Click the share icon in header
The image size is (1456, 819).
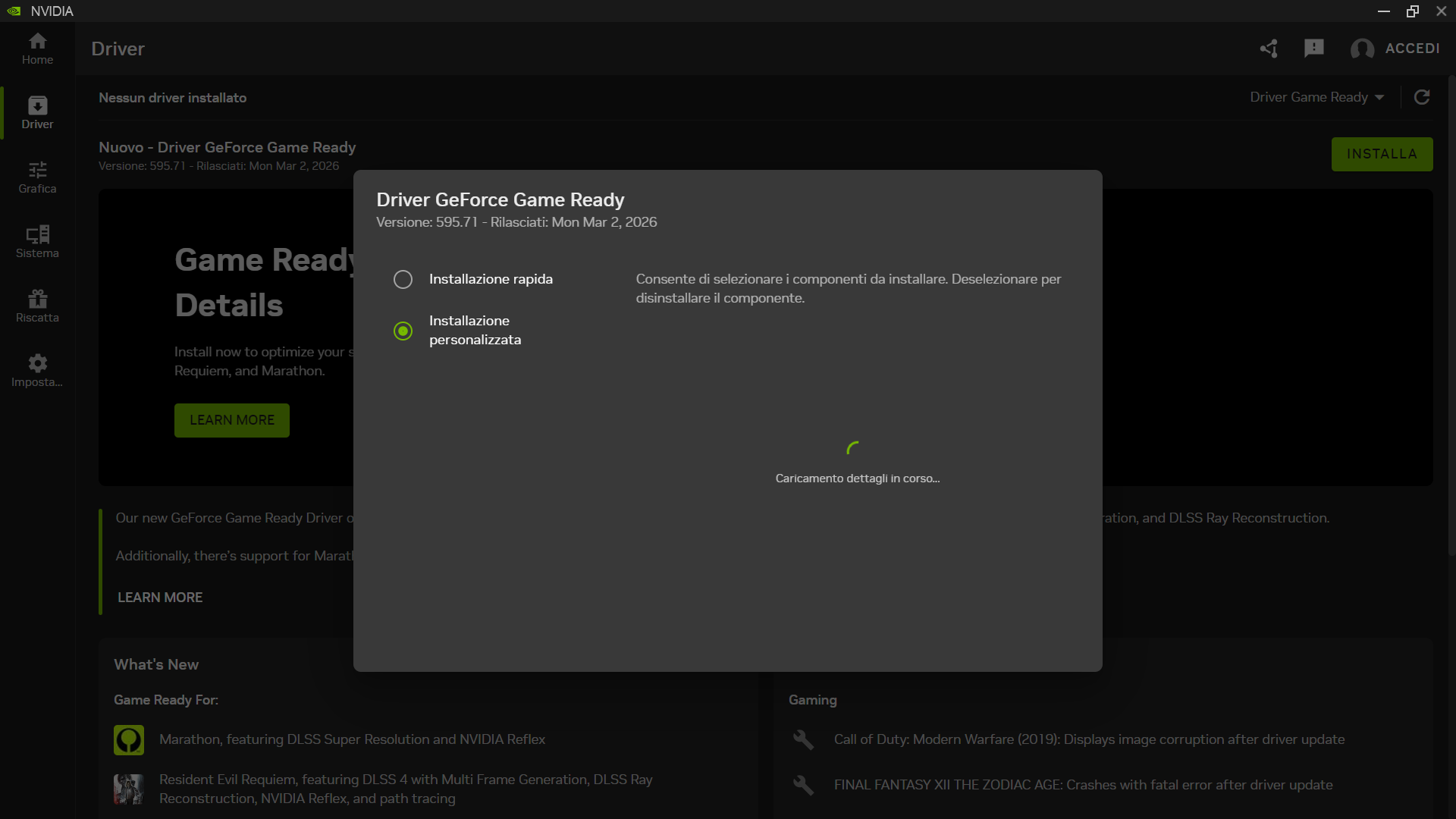[1269, 49]
